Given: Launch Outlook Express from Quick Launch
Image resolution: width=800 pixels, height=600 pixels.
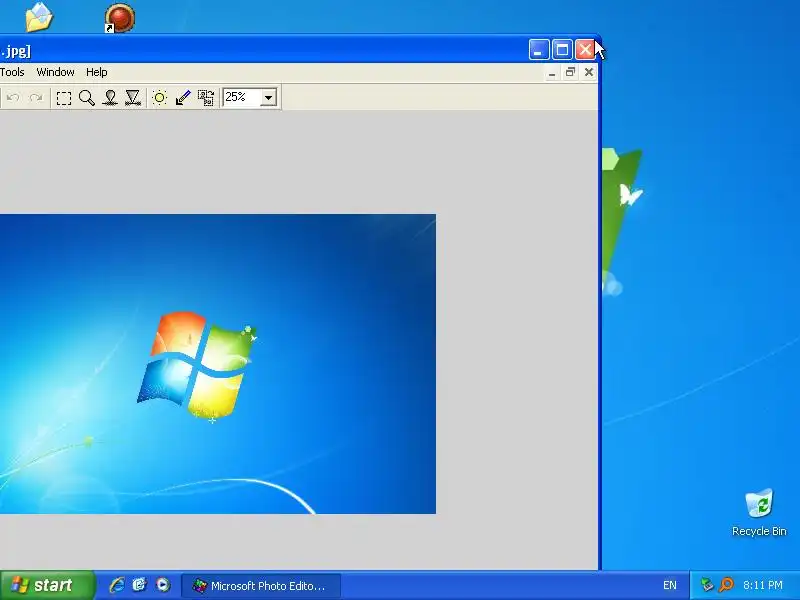Looking at the screenshot, I should pyautogui.click(x=140, y=585).
